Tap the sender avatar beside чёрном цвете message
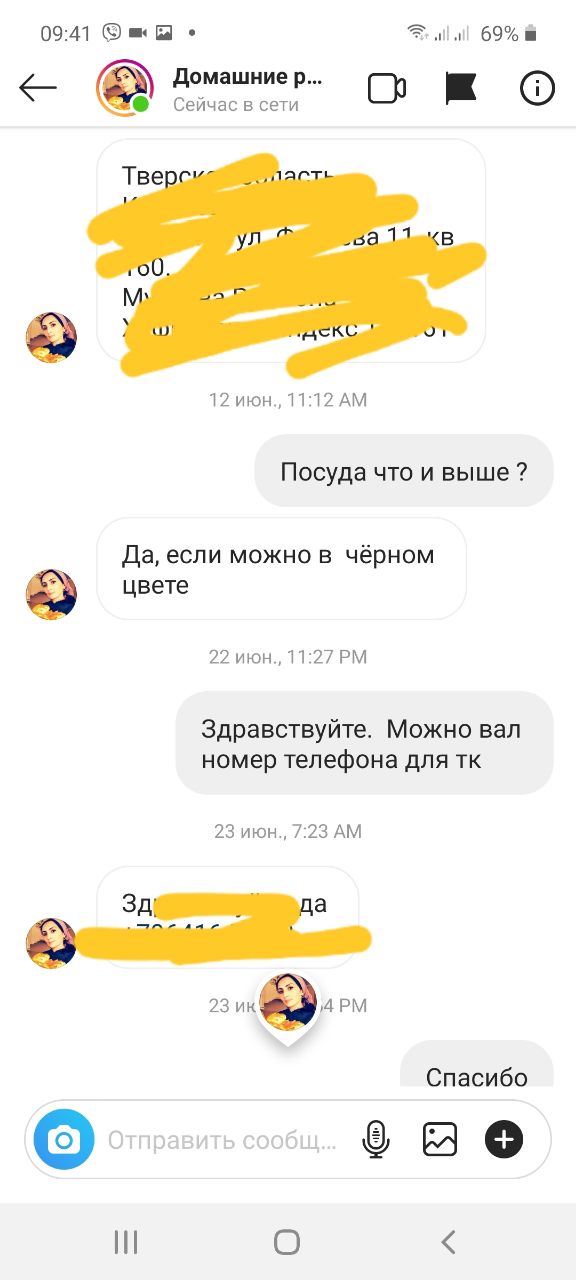This screenshot has width=576, height=1280. tap(51, 595)
